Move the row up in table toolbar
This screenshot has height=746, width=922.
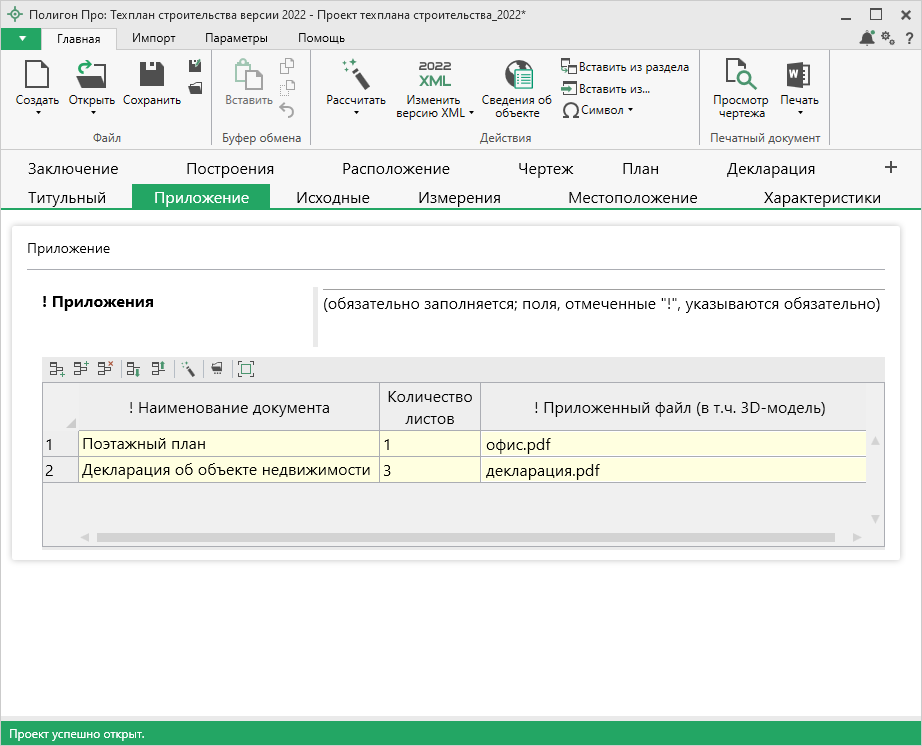(x=158, y=369)
